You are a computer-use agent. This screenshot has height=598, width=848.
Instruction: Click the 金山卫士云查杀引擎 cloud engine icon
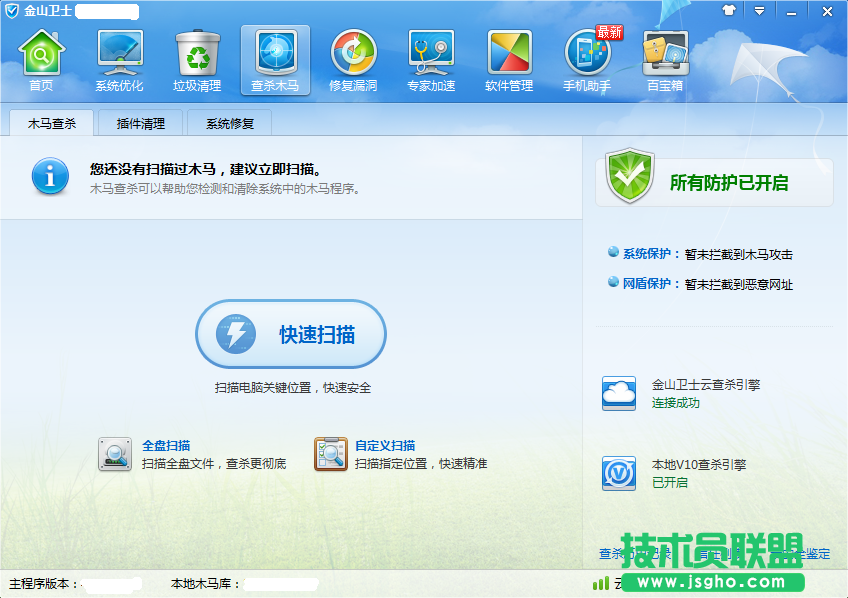point(619,393)
